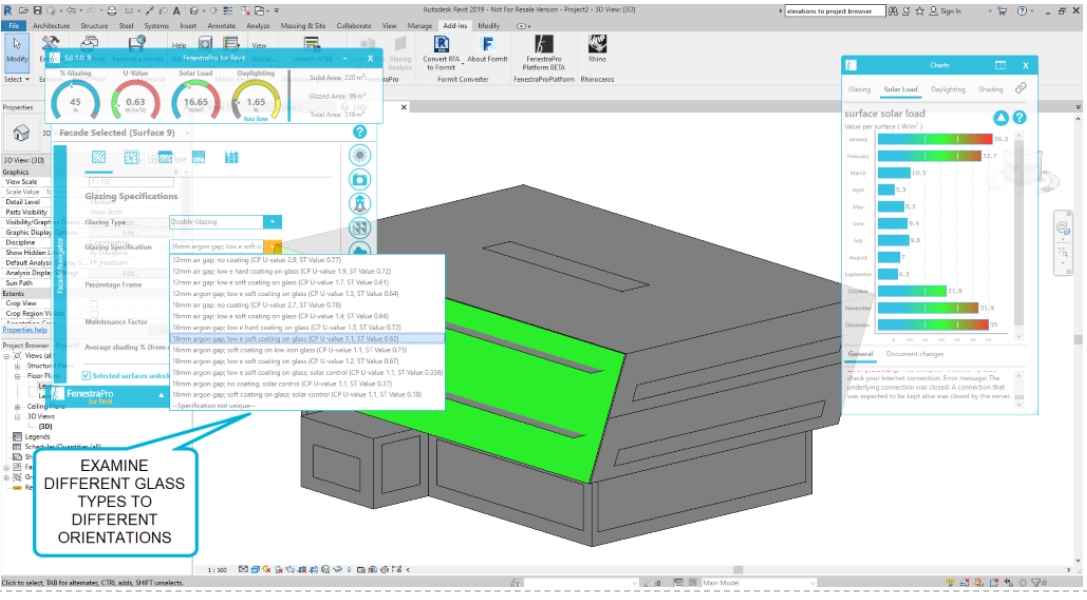Open About FormIt in the ribbon
1087x600 pixels.
click(487, 50)
